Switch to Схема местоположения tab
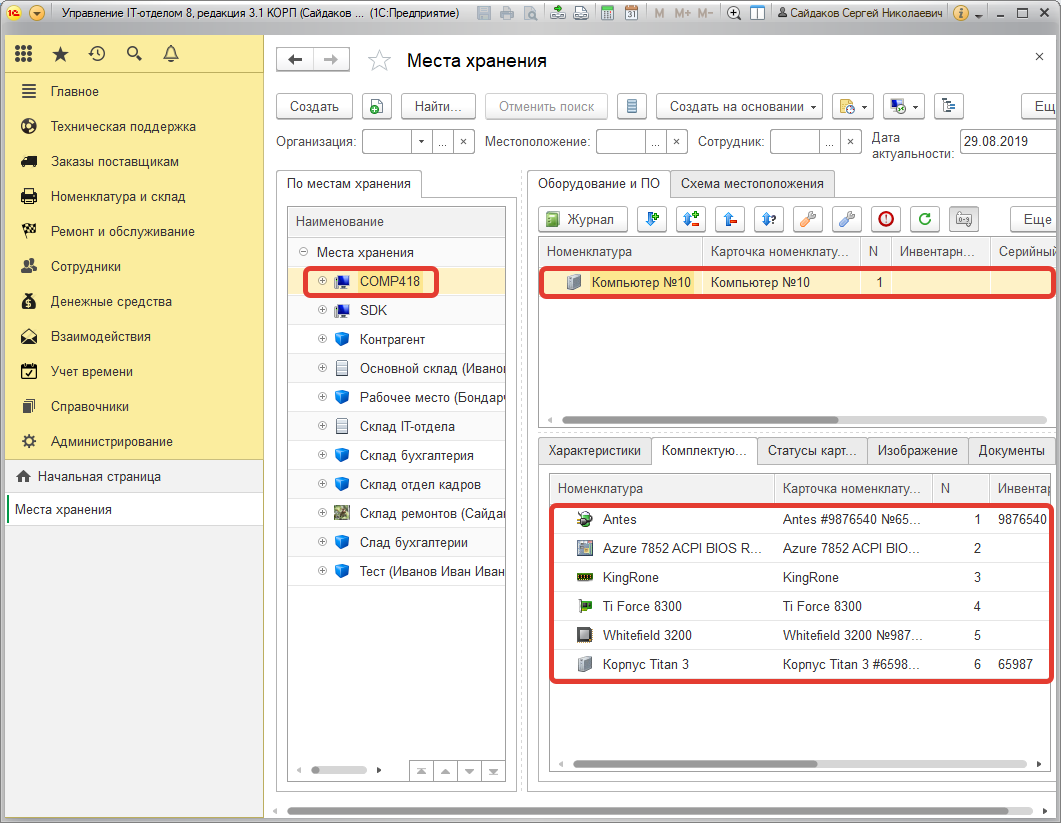Viewport: 1061px width, 823px height. click(x=752, y=183)
